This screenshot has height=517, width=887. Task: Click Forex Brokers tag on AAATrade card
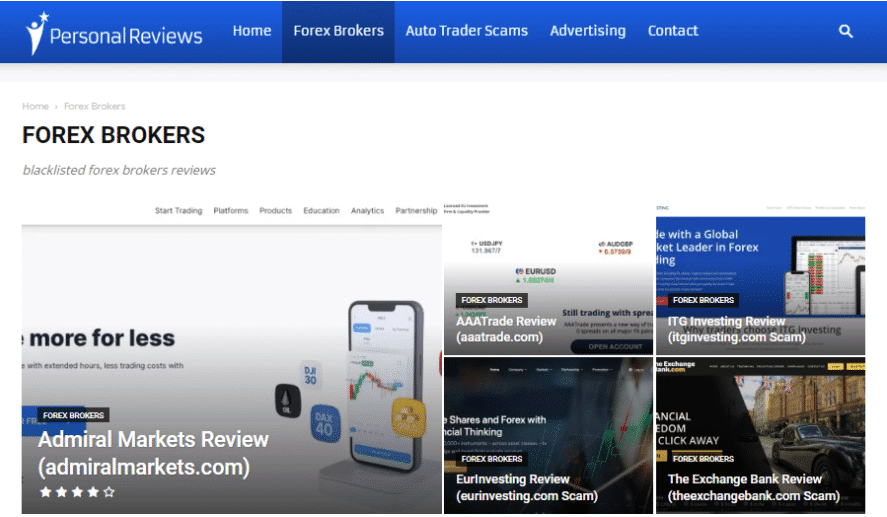click(492, 300)
